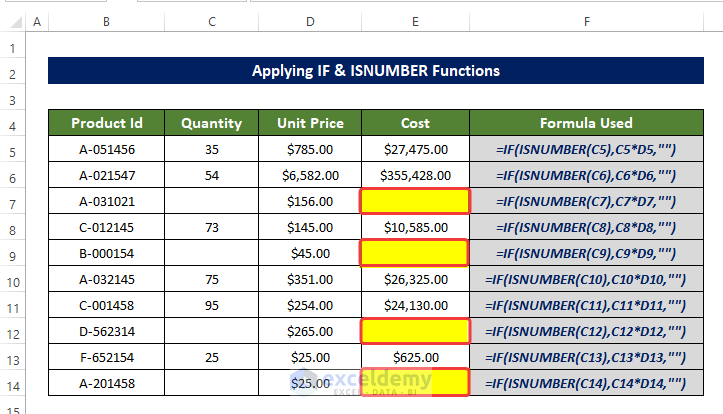Image resolution: width=723 pixels, height=414 pixels.
Task: Click formula cell =IF(ISNUMBER(C10),C10*D10,"")
Action: (587, 279)
